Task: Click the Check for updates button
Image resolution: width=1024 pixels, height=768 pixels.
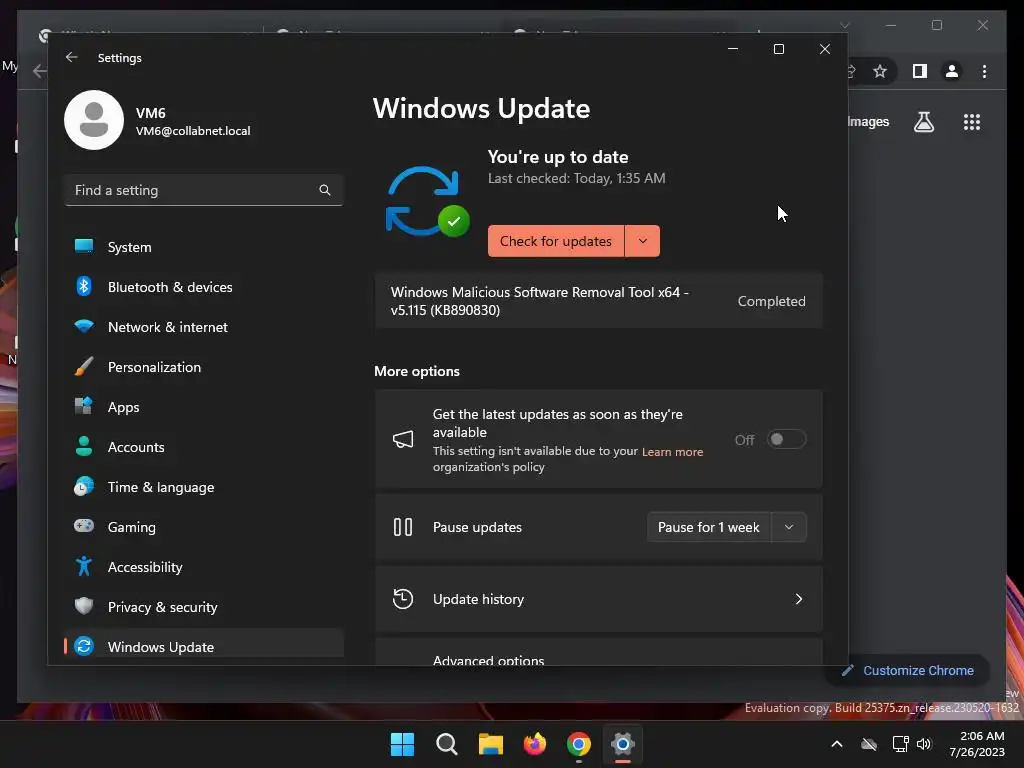Action: pos(556,241)
